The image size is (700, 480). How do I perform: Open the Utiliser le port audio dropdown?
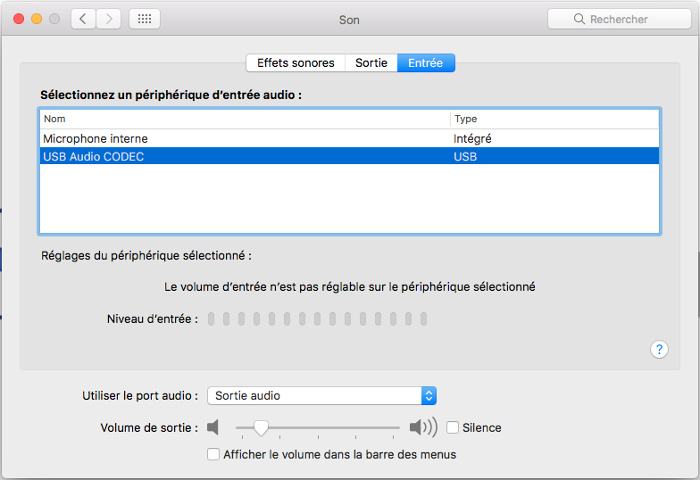tap(321, 396)
